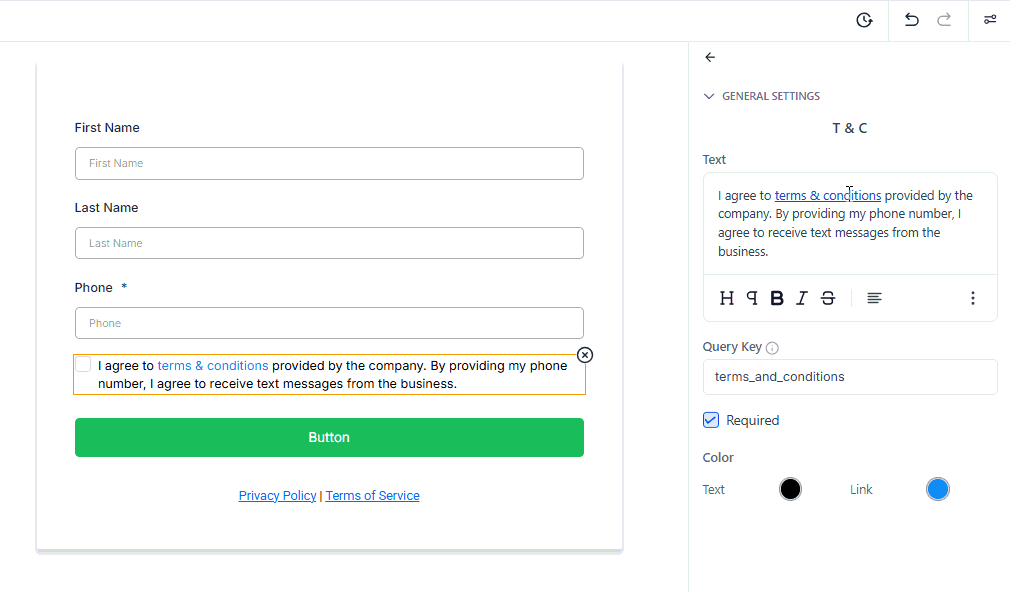Go back using the left arrow

(710, 57)
